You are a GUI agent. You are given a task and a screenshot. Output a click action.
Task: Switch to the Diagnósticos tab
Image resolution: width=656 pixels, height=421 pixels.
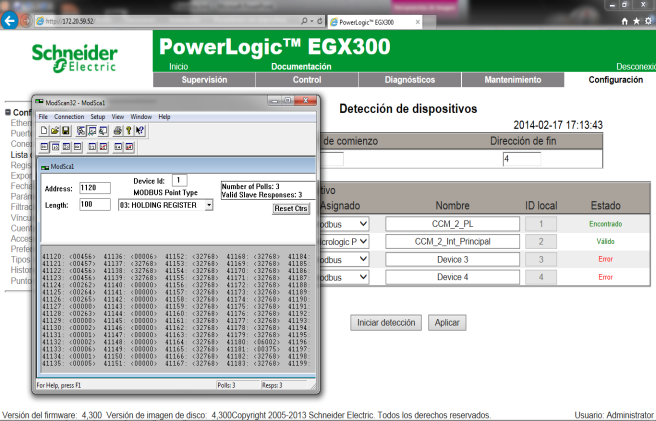tap(409, 79)
